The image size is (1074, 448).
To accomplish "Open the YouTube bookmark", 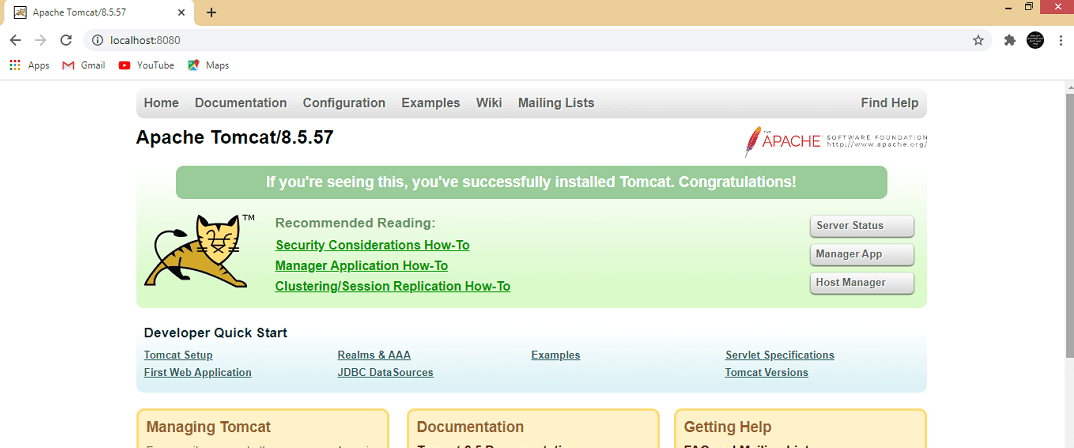I will (x=146, y=65).
